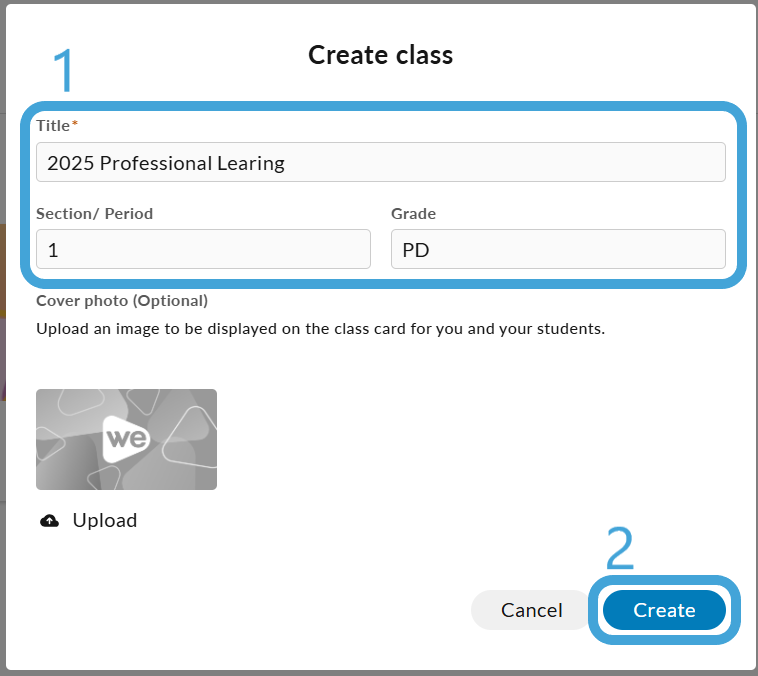The height and width of the screenshot is (676, 758).
Task: Open the default cover photo thumbnail
Action: (x=127, y=440)
